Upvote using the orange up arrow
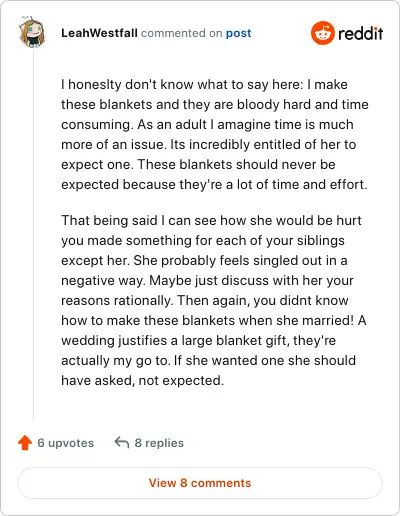The width and height of the screenshot is (400, 516). 25,443
